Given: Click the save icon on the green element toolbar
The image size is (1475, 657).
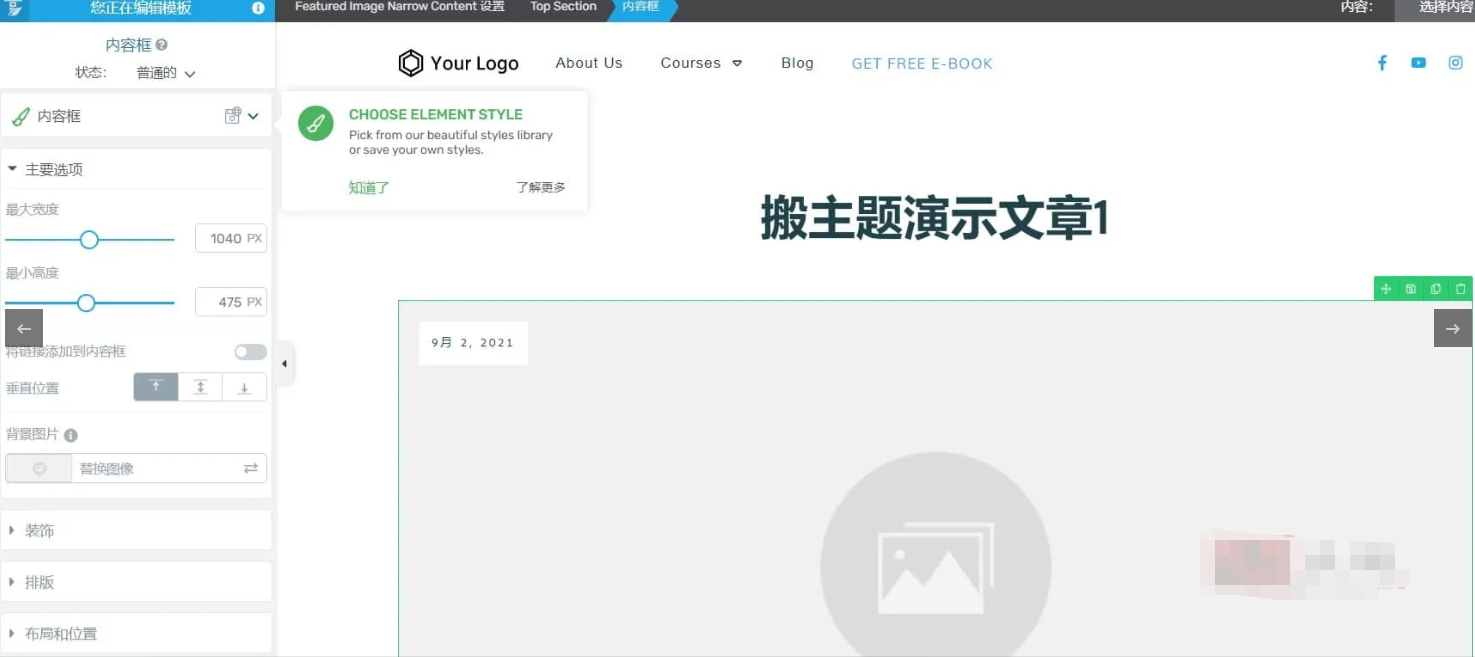Looking at the screenshot, I should pos(1411,289).
